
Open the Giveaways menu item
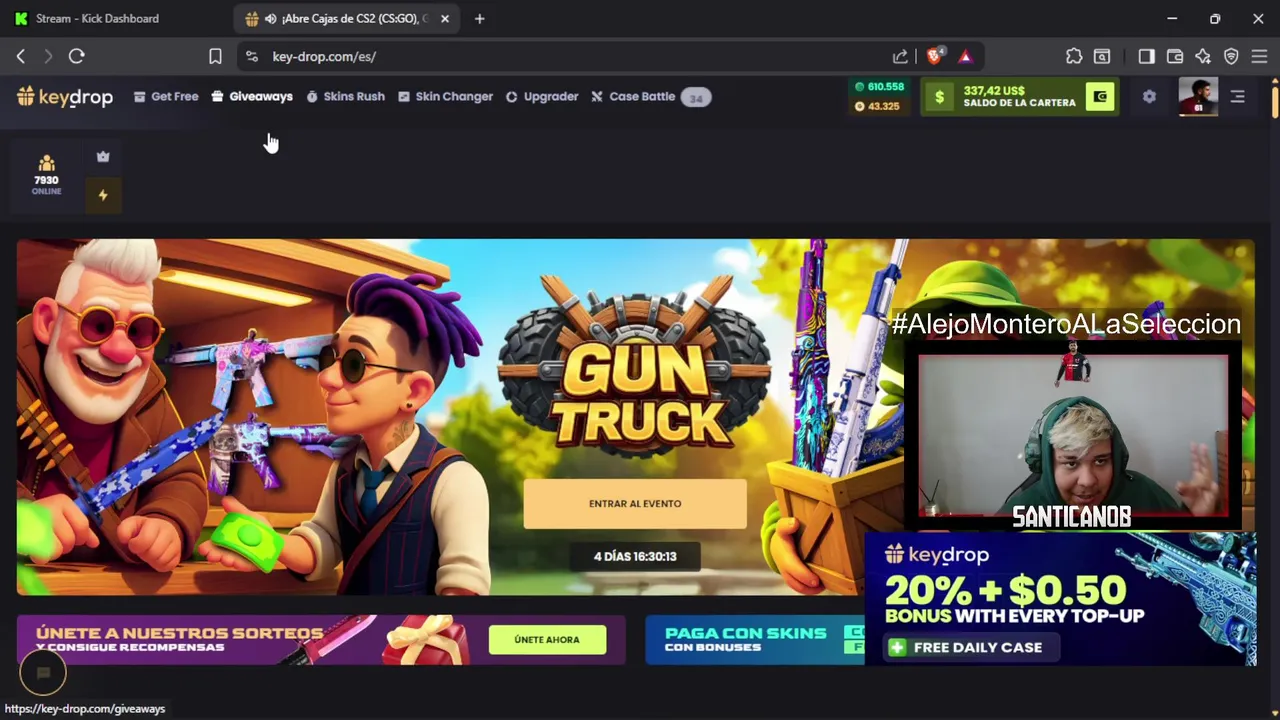pyautogui.click(x=252, y=97)
